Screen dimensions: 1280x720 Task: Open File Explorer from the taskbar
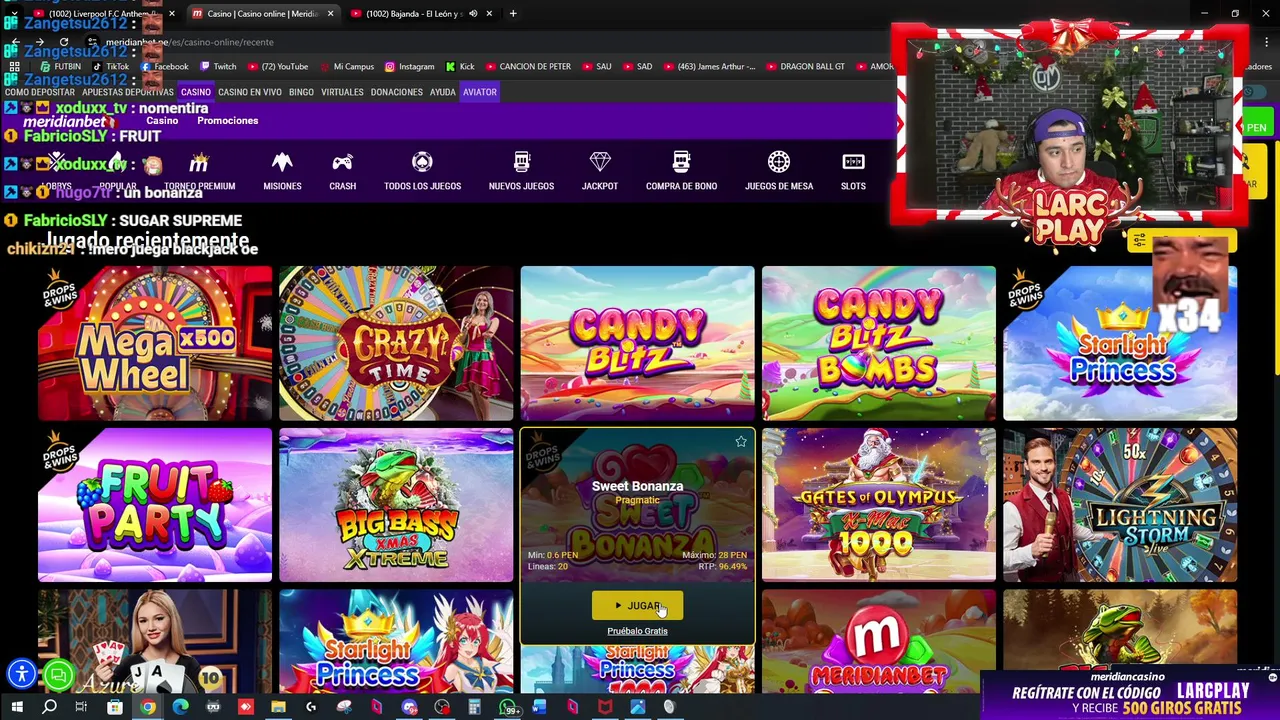point(278,708)
